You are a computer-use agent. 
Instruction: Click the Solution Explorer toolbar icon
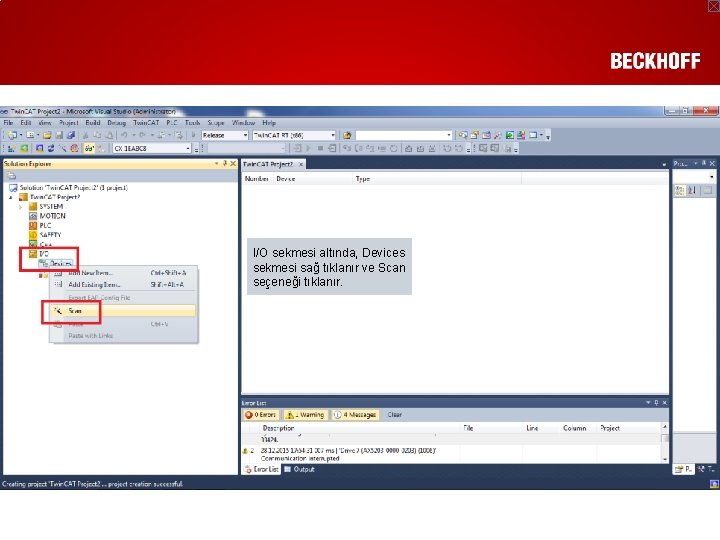coord(463,135)
